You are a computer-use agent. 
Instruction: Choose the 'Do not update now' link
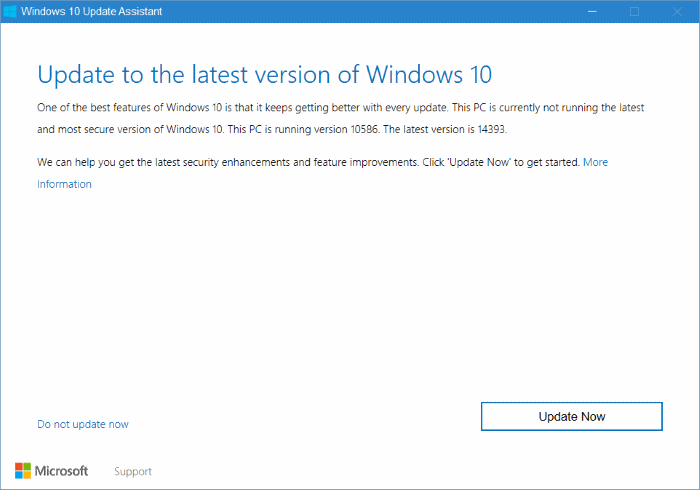click(83, 424)
